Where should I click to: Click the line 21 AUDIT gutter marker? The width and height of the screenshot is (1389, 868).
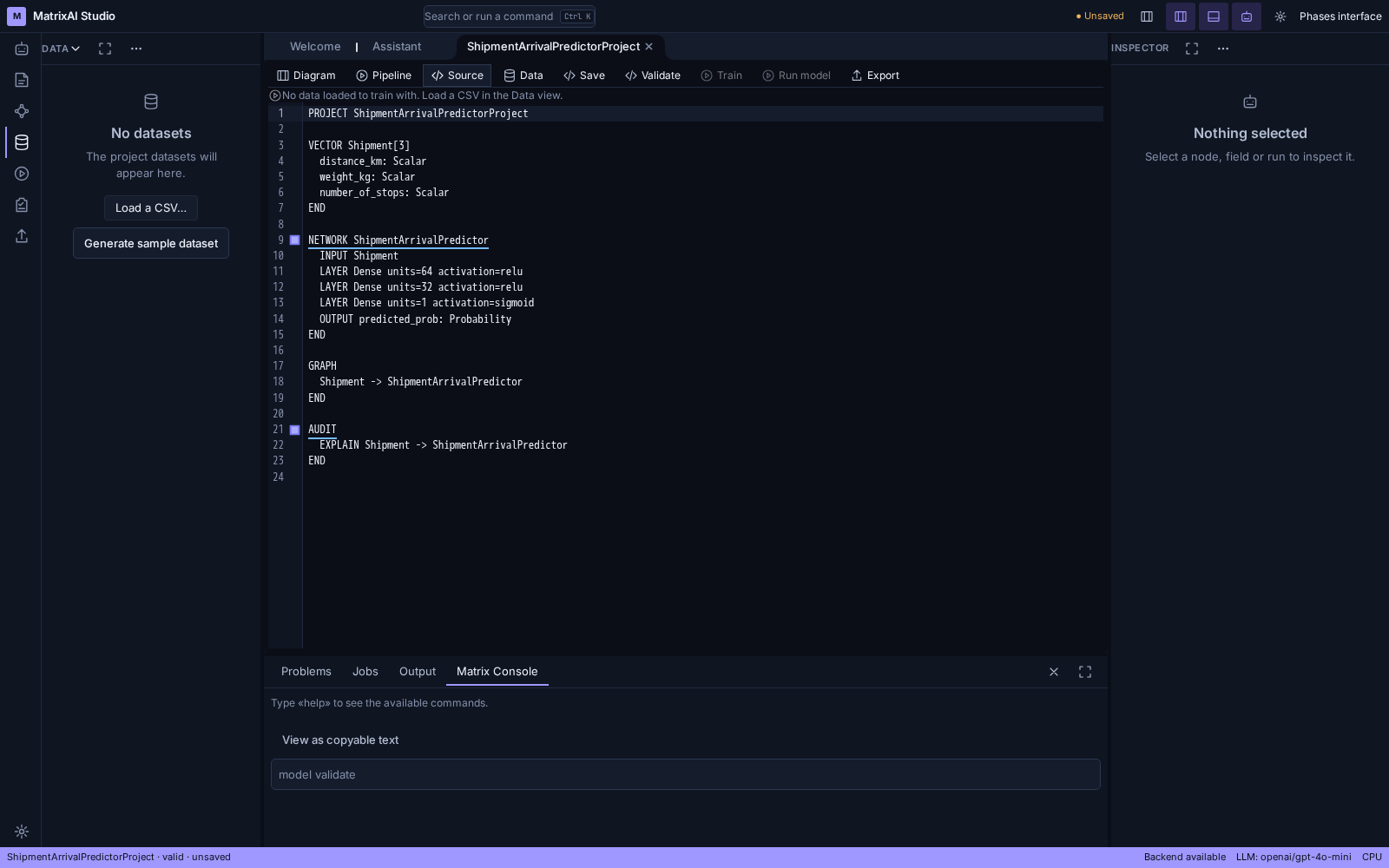point(295,430)
